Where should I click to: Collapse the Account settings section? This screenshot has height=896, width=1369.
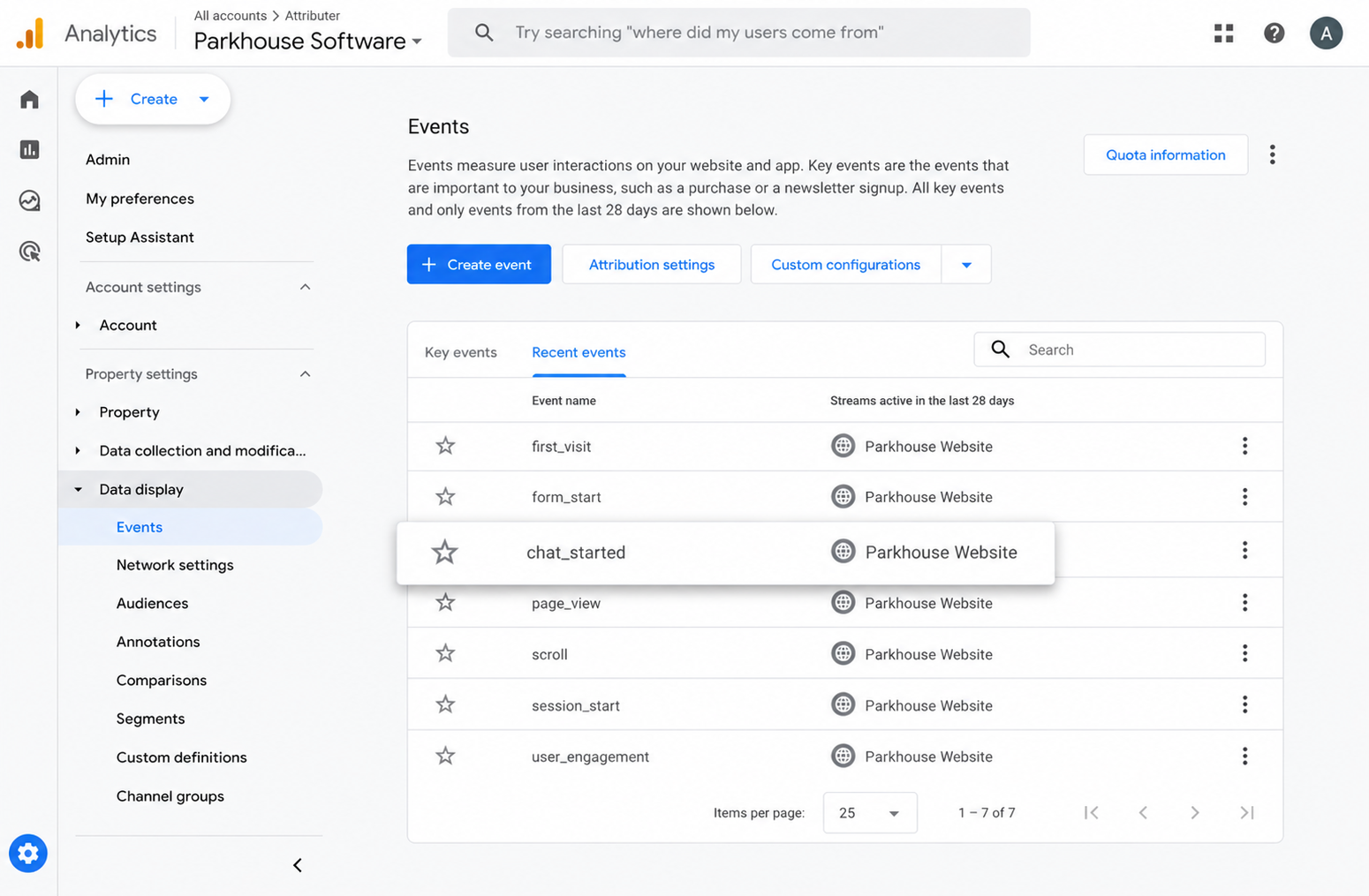[305, 287]
